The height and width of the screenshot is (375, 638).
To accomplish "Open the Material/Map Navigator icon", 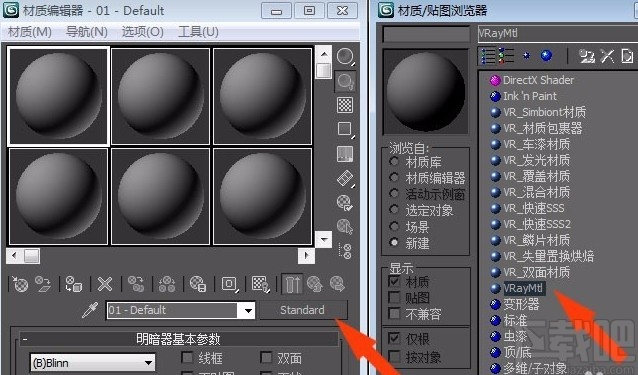I will point(345,251).
